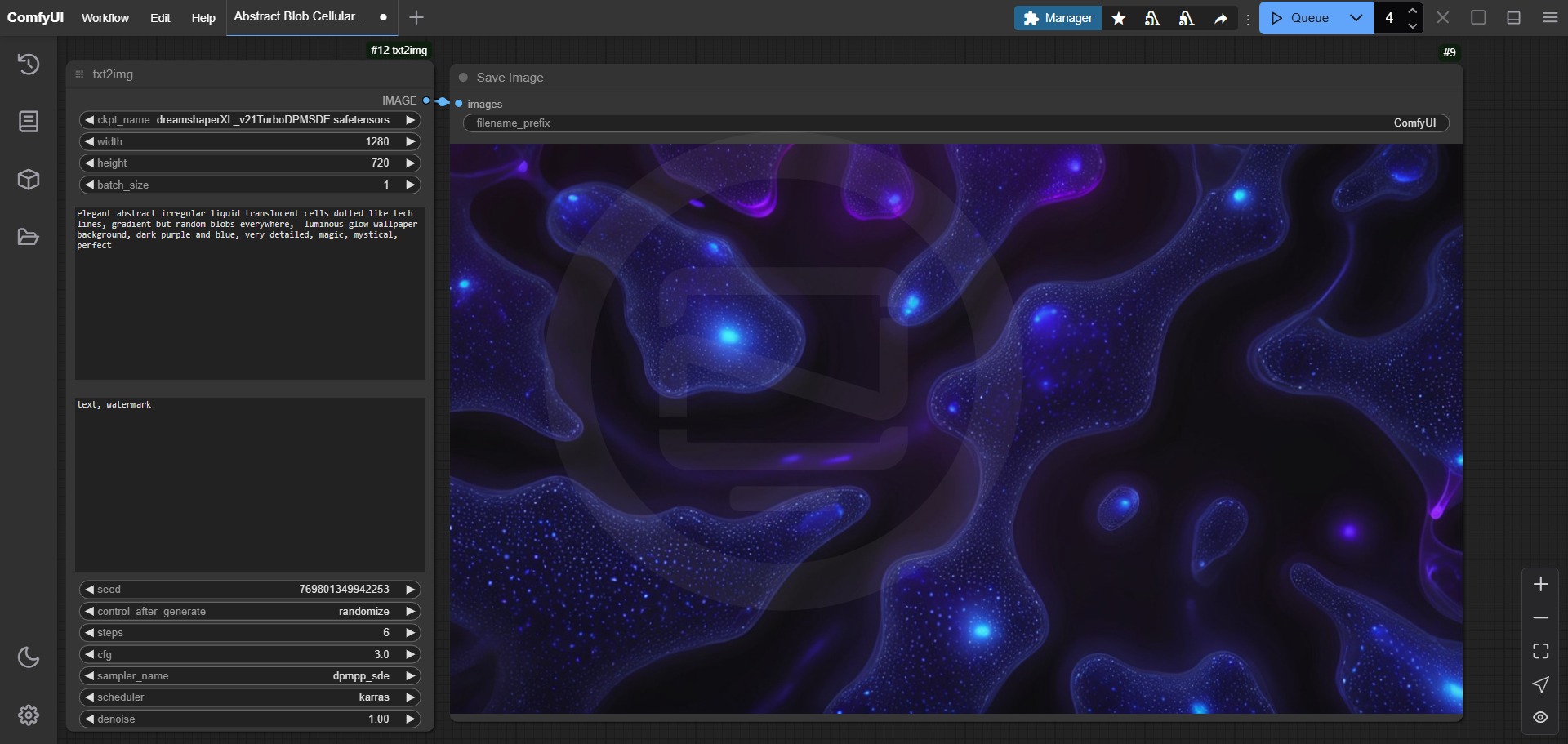Image resolution: width=1568 pixels, height=744 pixels.
Task: Open the model library cube icon
Action: click(29, 179)
